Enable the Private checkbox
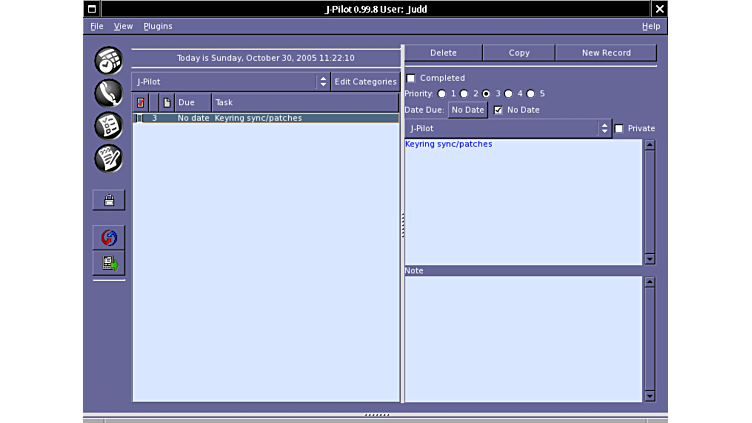Screen dimensions: 752x423 [619, 128]
